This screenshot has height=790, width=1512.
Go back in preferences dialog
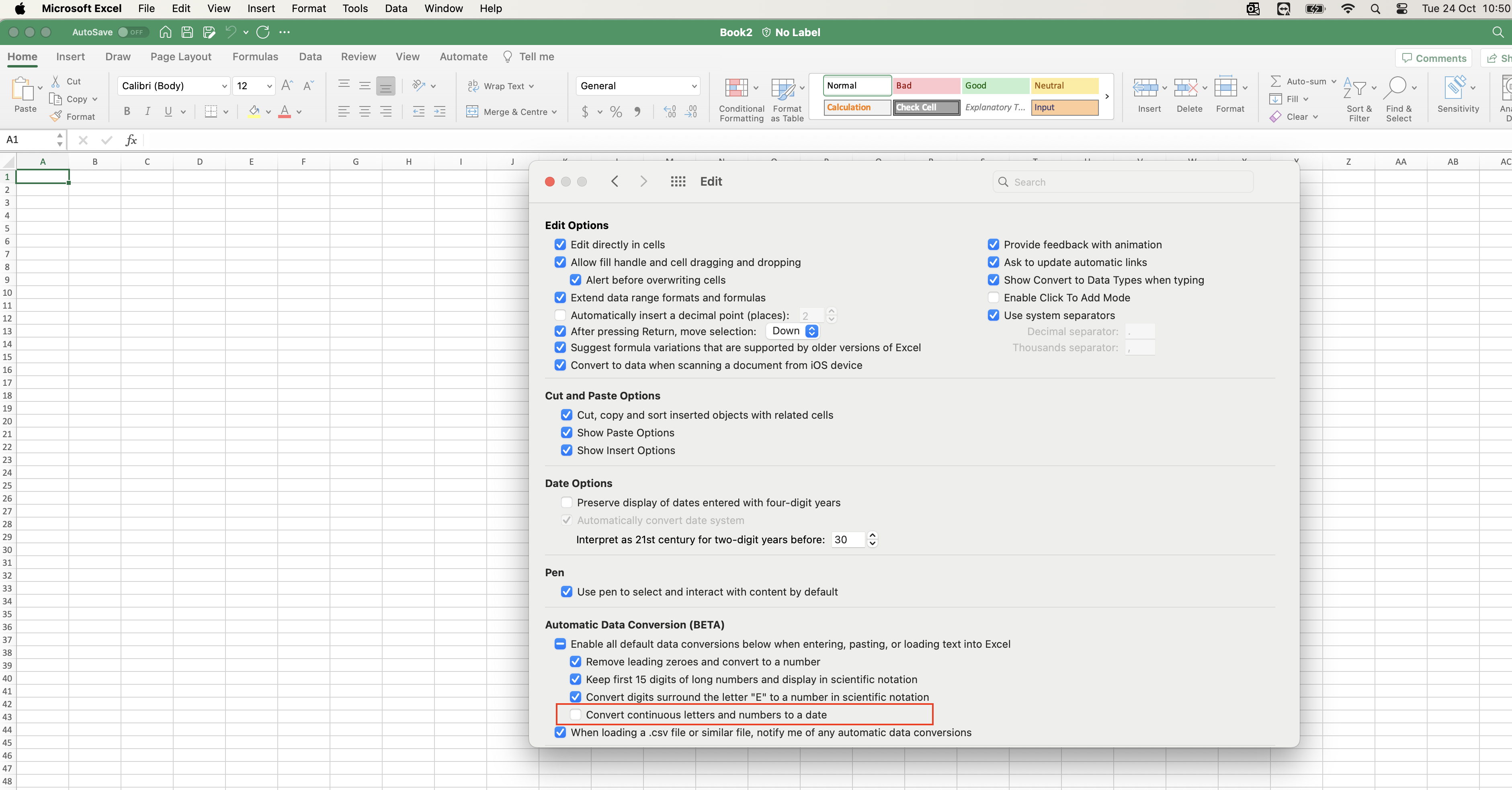click(x=615, y=181)
